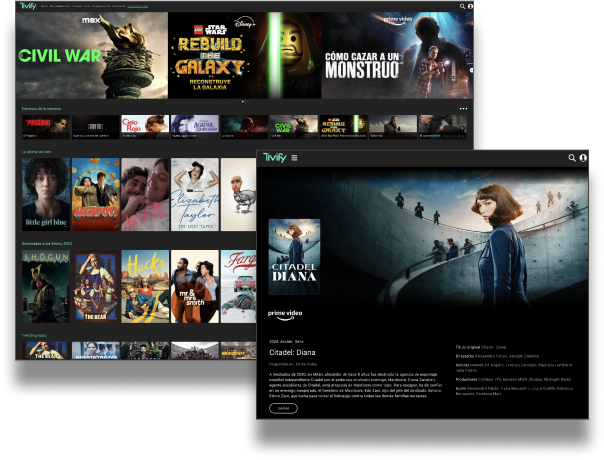Open the LEGO Star Wars Rebuild the Galaxy banner
604x460 pixels.
pyautogui.click(x=245, y=55)
